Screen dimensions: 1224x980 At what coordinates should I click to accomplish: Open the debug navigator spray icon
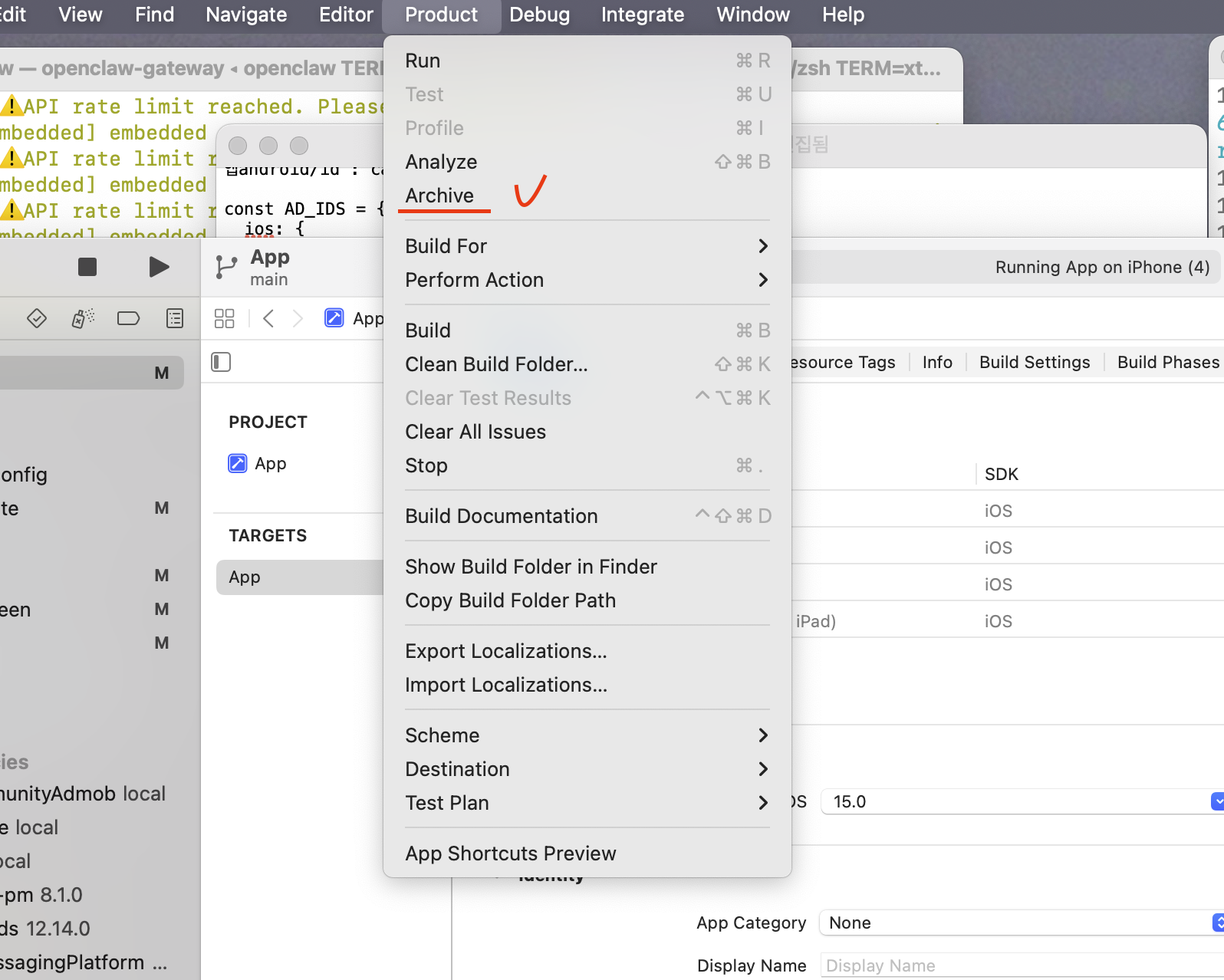click(83, 318)
